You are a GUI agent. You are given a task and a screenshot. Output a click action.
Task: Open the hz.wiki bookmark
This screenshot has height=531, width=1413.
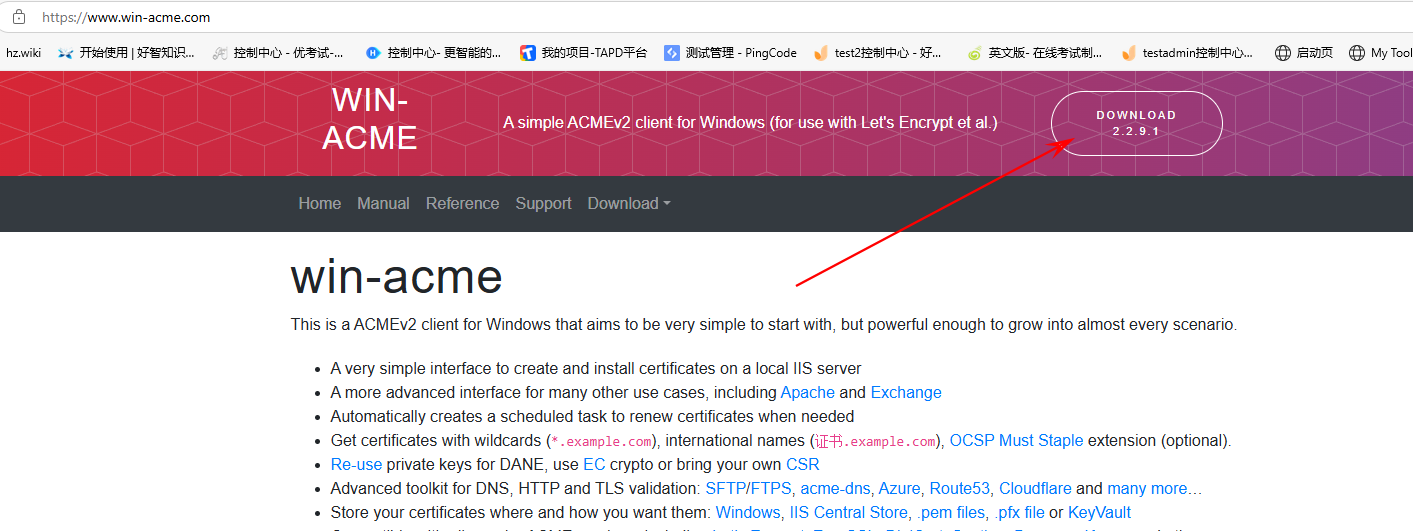[23, 53]
